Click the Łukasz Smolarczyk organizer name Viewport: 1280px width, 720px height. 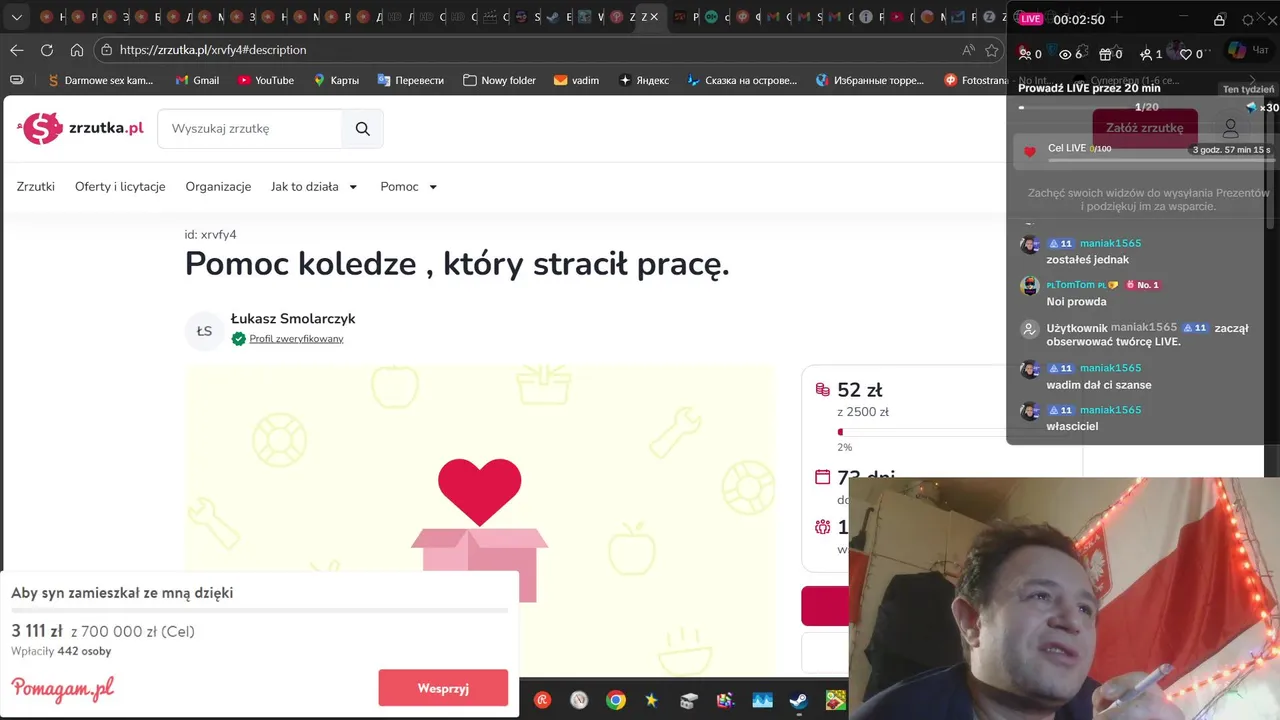click(293, 319)
